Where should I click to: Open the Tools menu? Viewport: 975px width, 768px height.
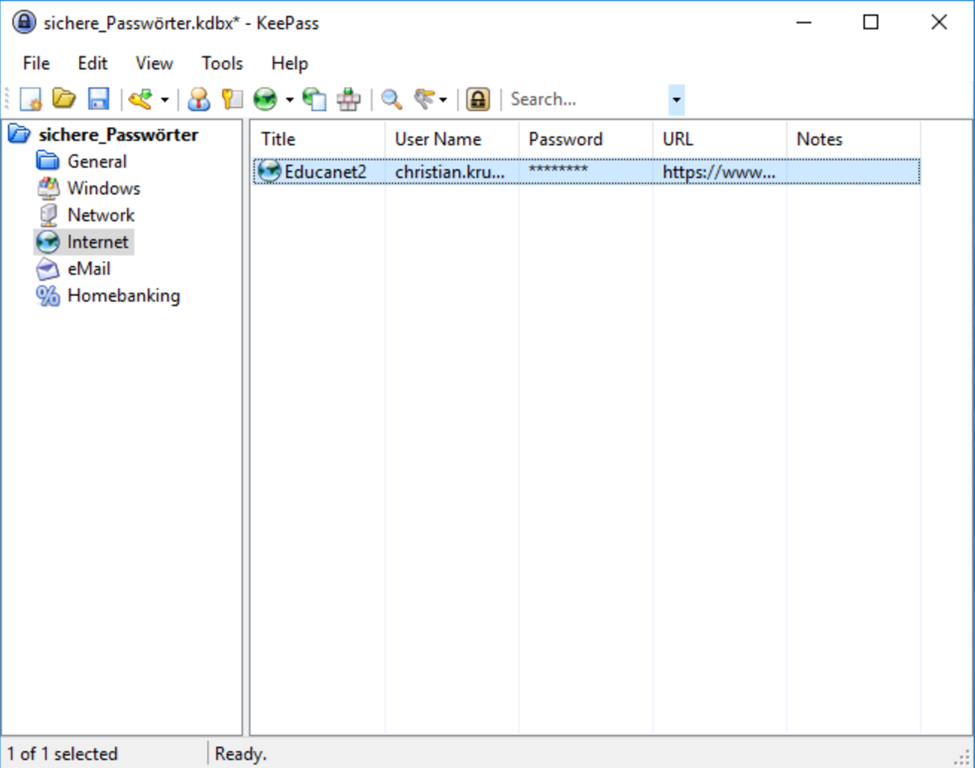point(222,63)
